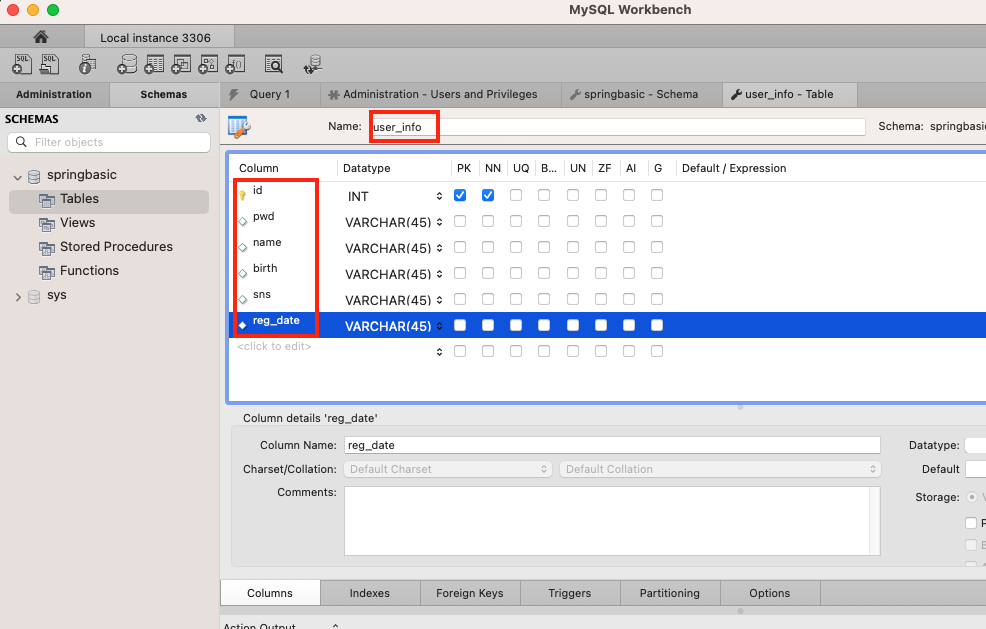Switch to the Indexes bottom tab
986x629 pixels.
point(370,593)
